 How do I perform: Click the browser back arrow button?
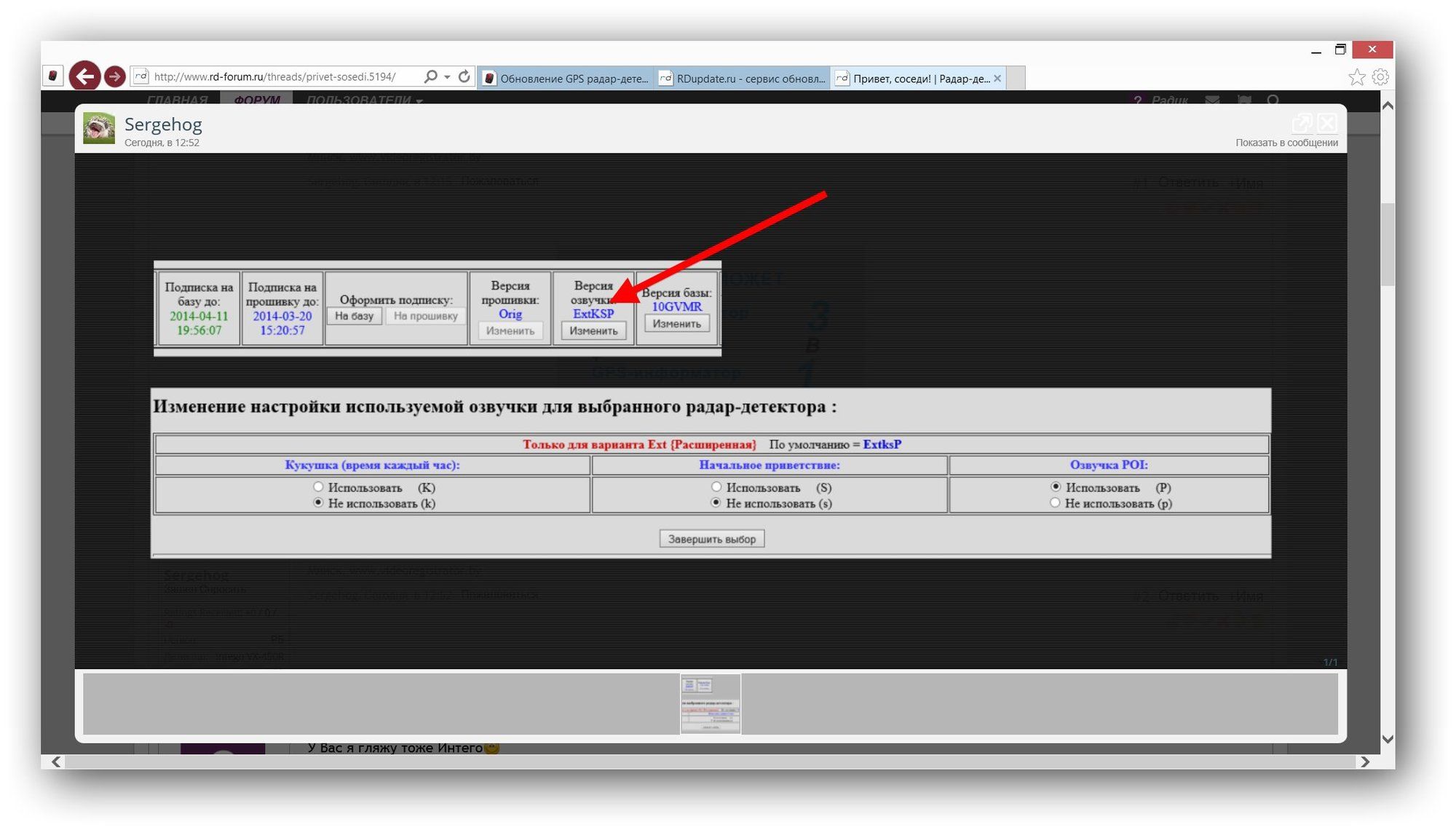pyautogui.click(x=84, y=76)
